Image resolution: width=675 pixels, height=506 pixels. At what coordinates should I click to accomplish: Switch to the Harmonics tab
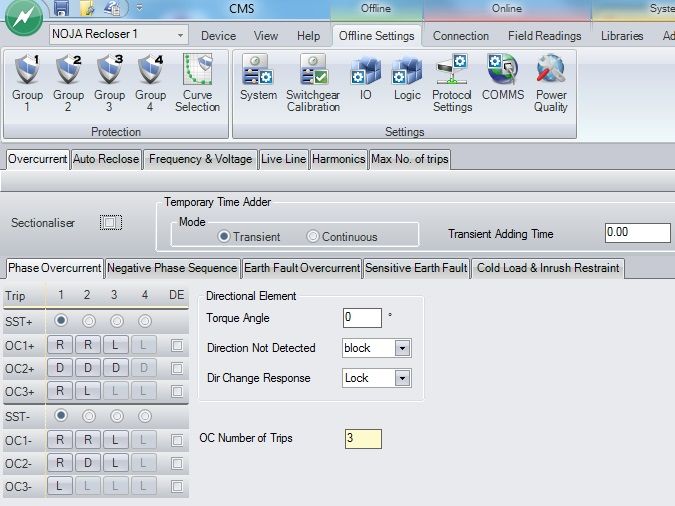pyautogui.click(x=338, y=159)
